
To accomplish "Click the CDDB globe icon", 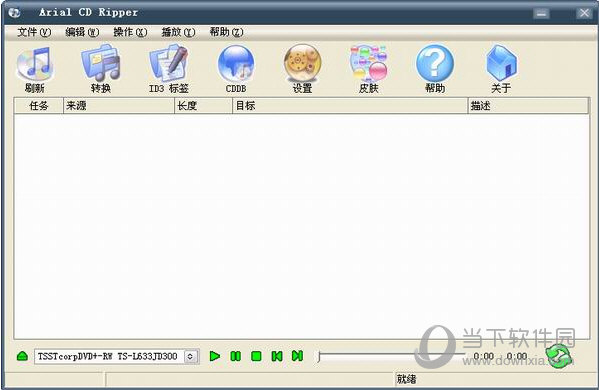I will (236, 63).
